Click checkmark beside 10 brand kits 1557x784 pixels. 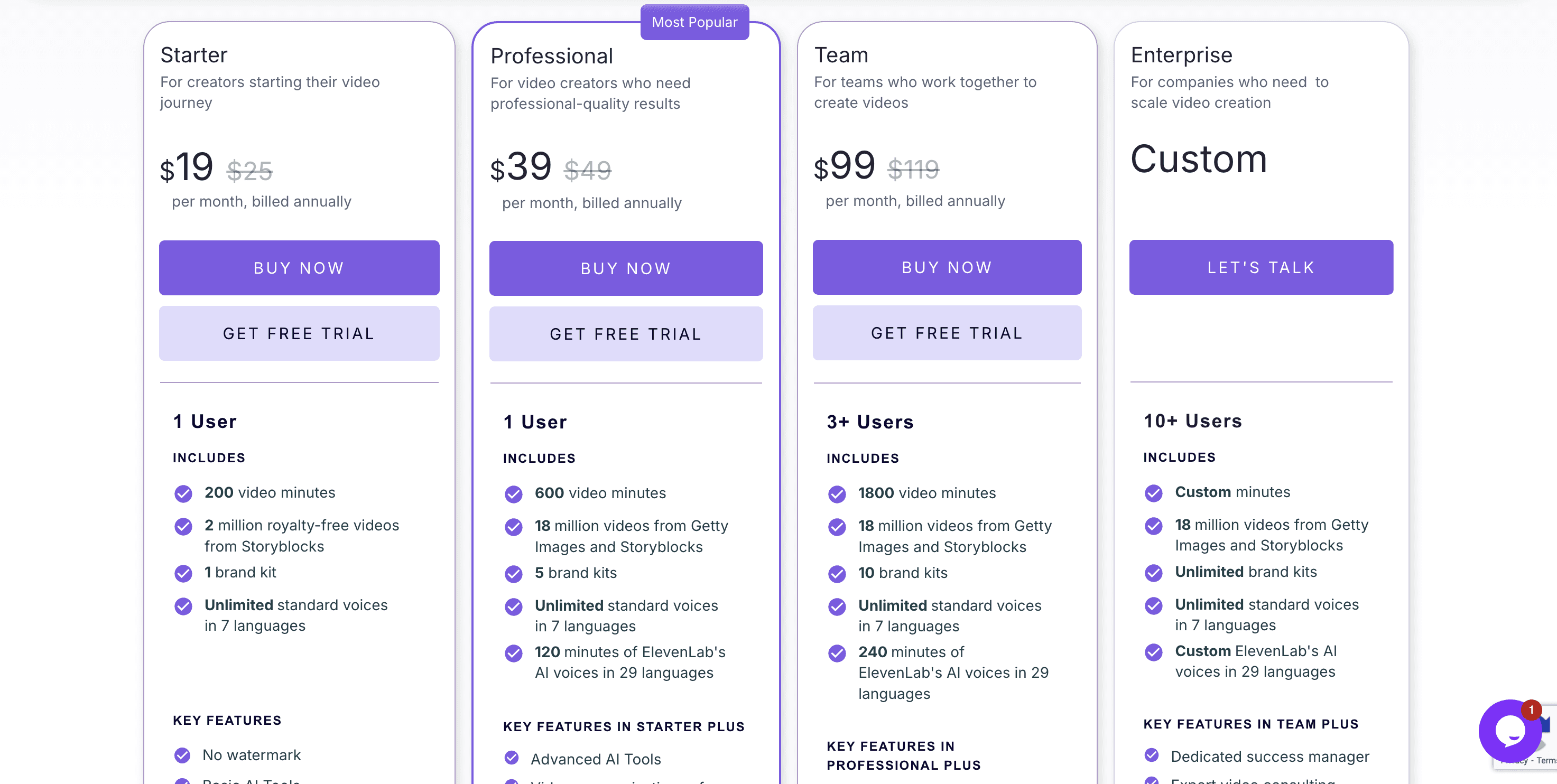click(837, 574)
